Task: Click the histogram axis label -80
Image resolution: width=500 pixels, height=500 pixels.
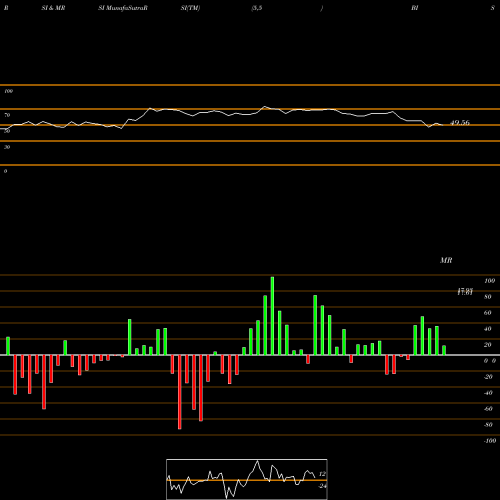Action: coord(488,425)
